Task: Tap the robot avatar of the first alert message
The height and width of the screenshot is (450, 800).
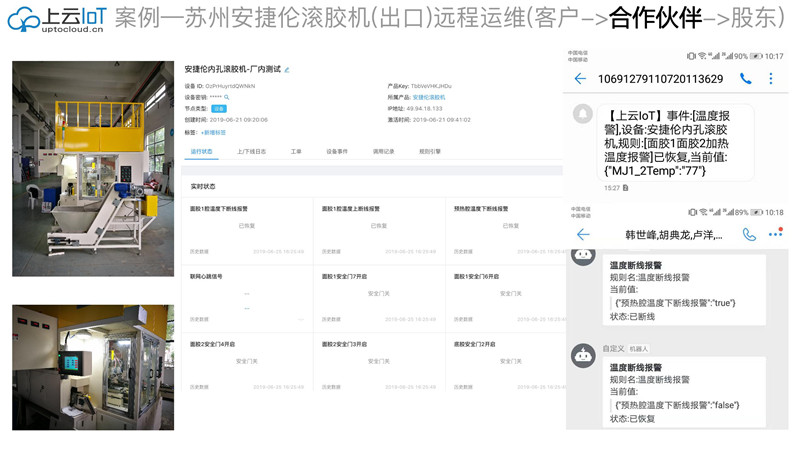Action: pos(582,256)
